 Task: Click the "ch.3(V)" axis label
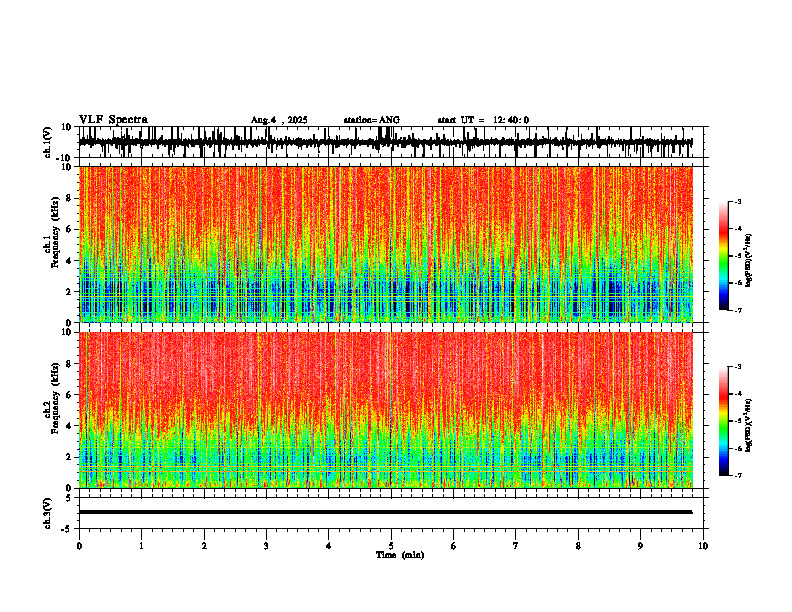coord(48,513)
